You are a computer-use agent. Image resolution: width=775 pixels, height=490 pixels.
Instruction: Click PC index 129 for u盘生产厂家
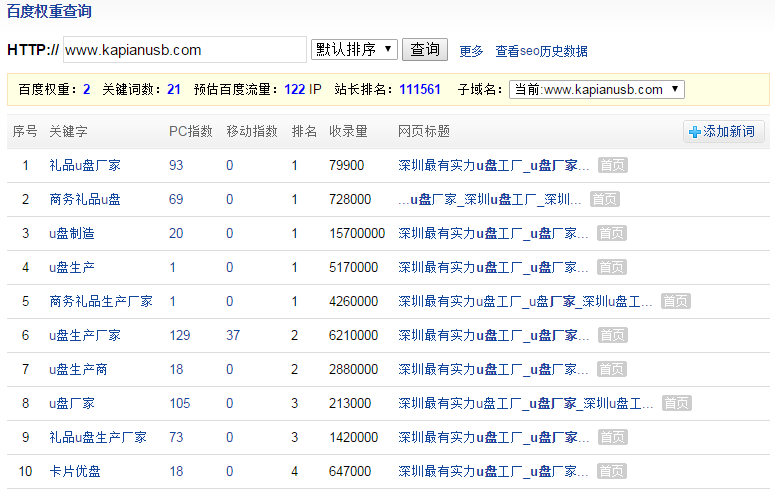[x=180, y=336]
